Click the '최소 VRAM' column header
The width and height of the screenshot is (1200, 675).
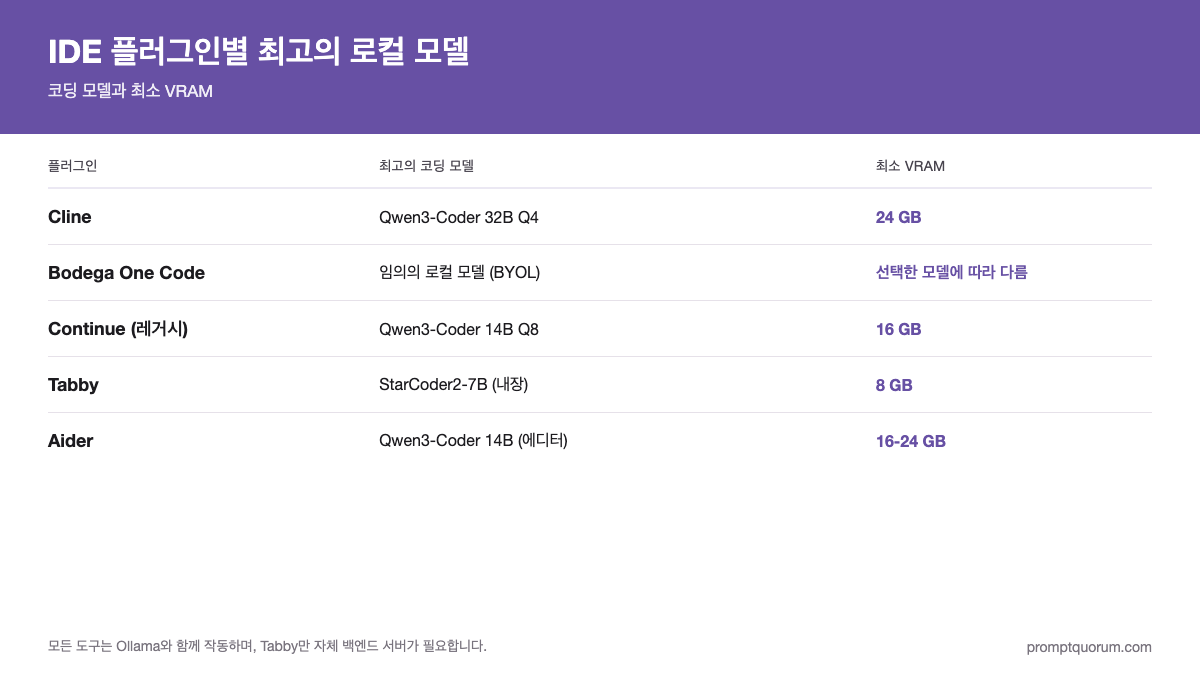click(x=910, y=166)
